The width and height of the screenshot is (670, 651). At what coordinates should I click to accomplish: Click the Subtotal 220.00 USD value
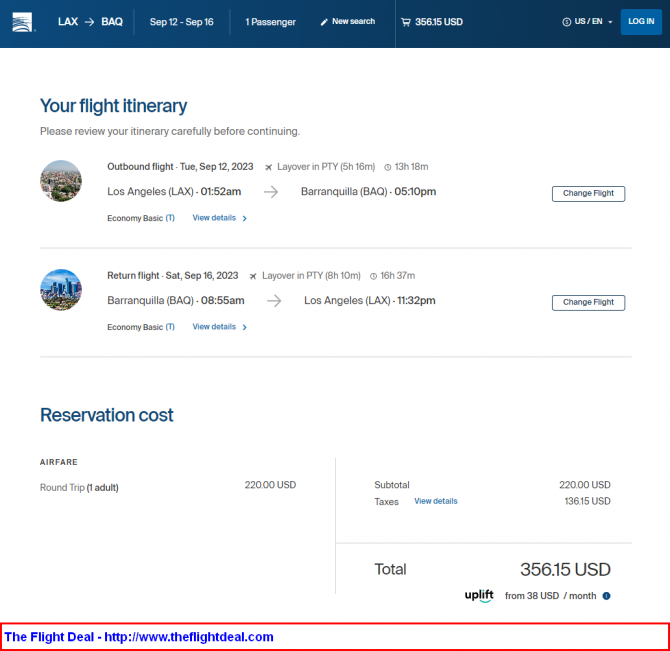(585, 485)
